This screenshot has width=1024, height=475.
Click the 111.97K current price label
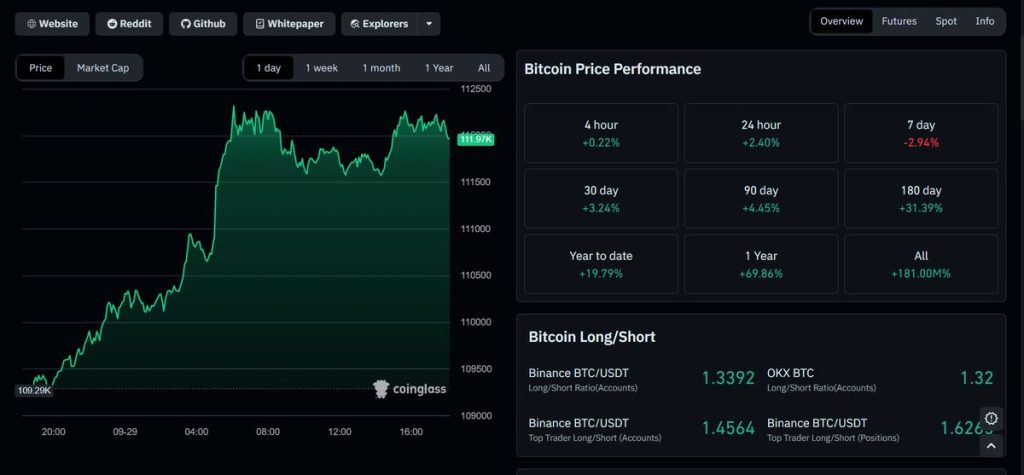click(475, 139)
